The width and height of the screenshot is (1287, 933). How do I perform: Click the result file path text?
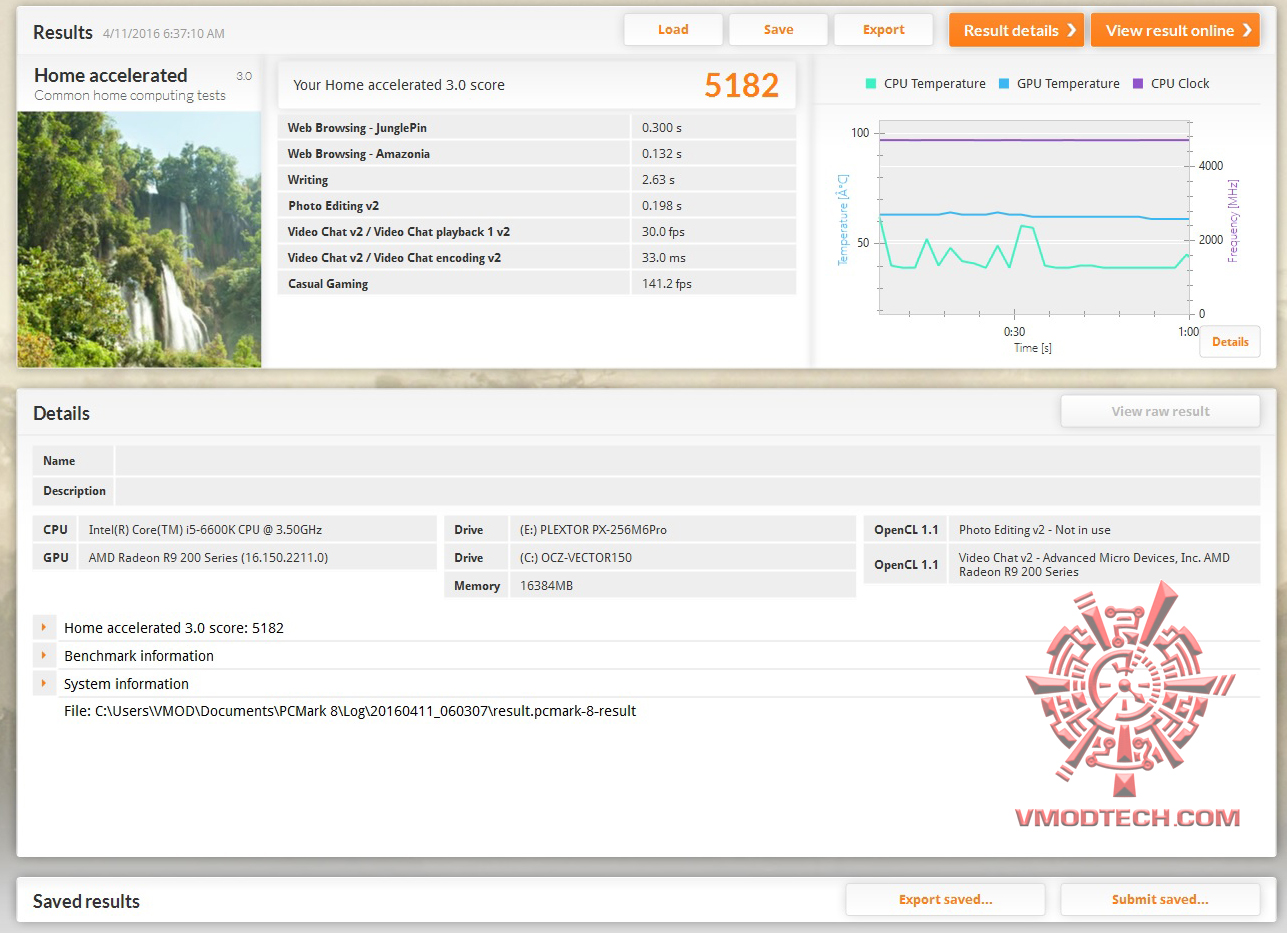pyautogui.click(x=350, y=711)
